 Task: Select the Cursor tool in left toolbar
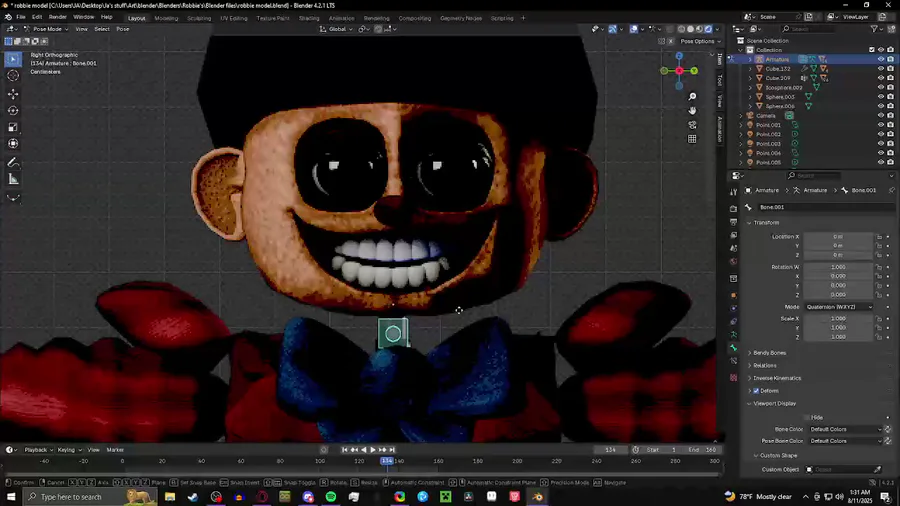tap(13, 76)
